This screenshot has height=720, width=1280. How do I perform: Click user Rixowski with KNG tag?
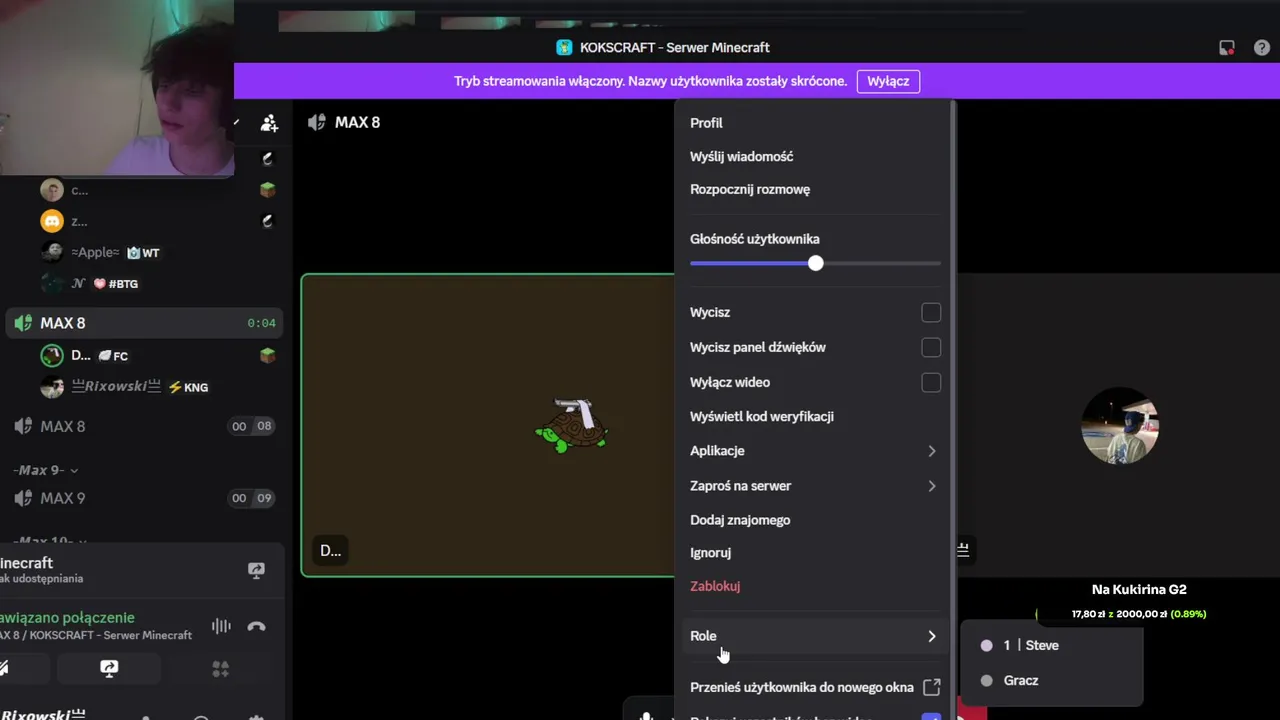[157, 387]
